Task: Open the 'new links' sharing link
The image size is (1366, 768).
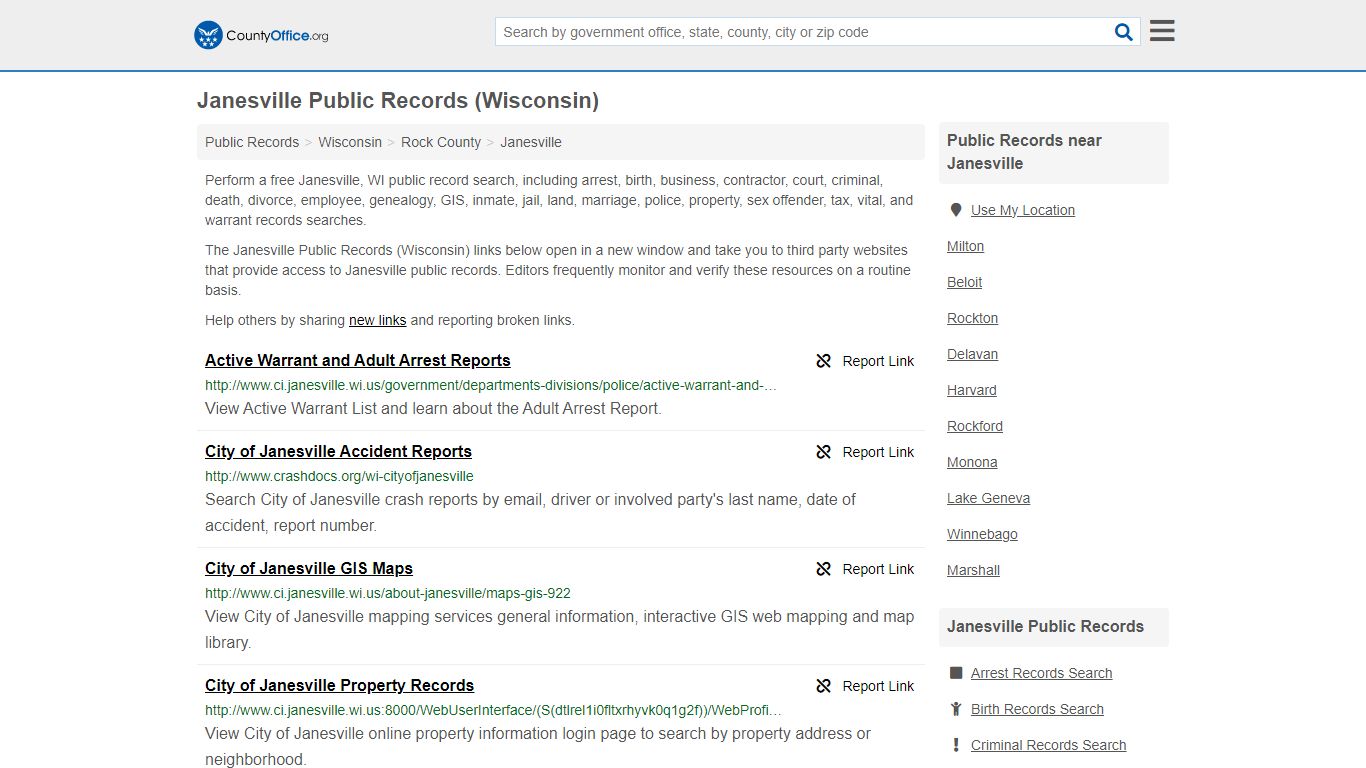Action: tap(377, 320)
